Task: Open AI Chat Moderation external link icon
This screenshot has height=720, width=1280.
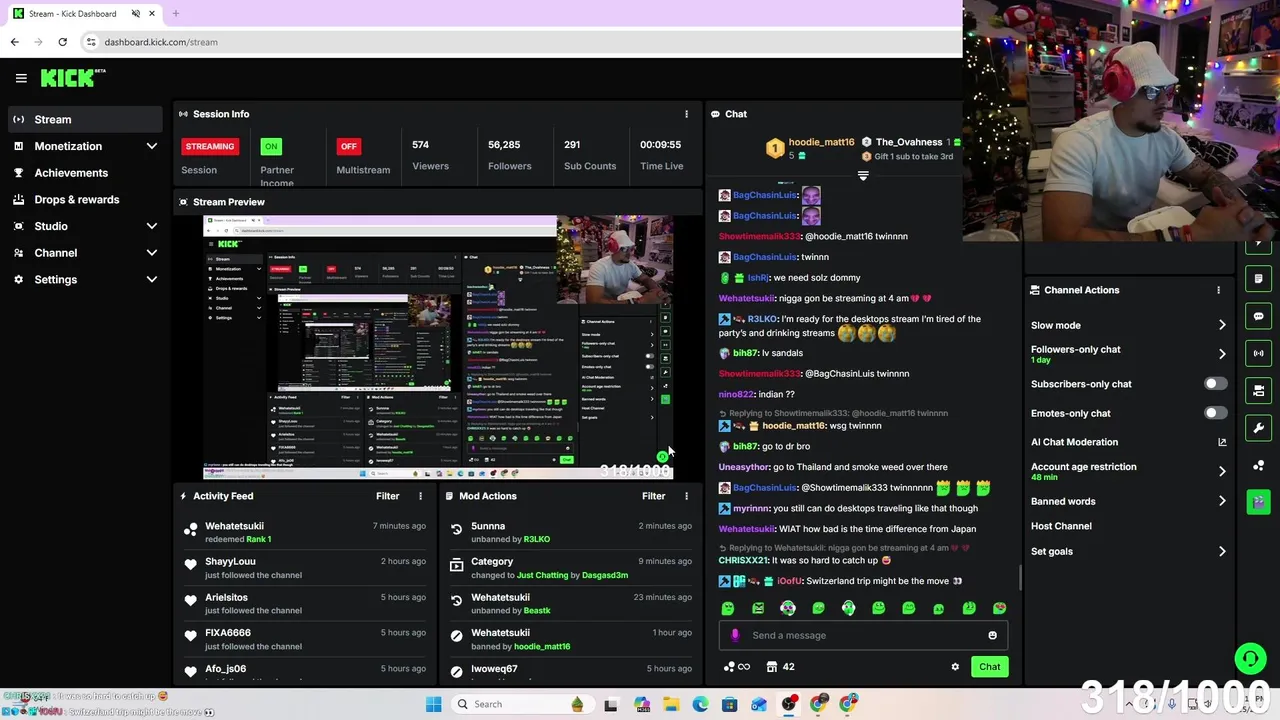Action: pyautogui.click(x=1222, y=442)
